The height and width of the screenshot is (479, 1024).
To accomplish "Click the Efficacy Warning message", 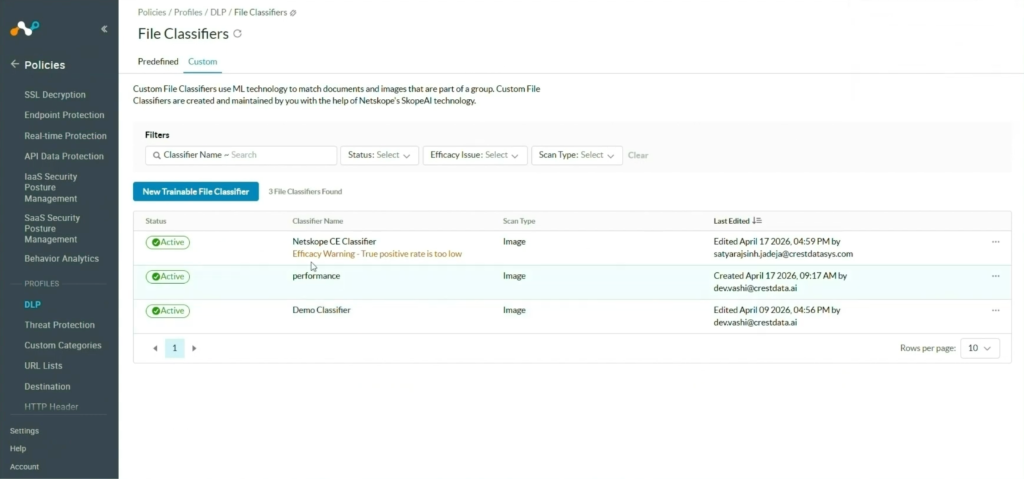I will click(x=377, y=254).
